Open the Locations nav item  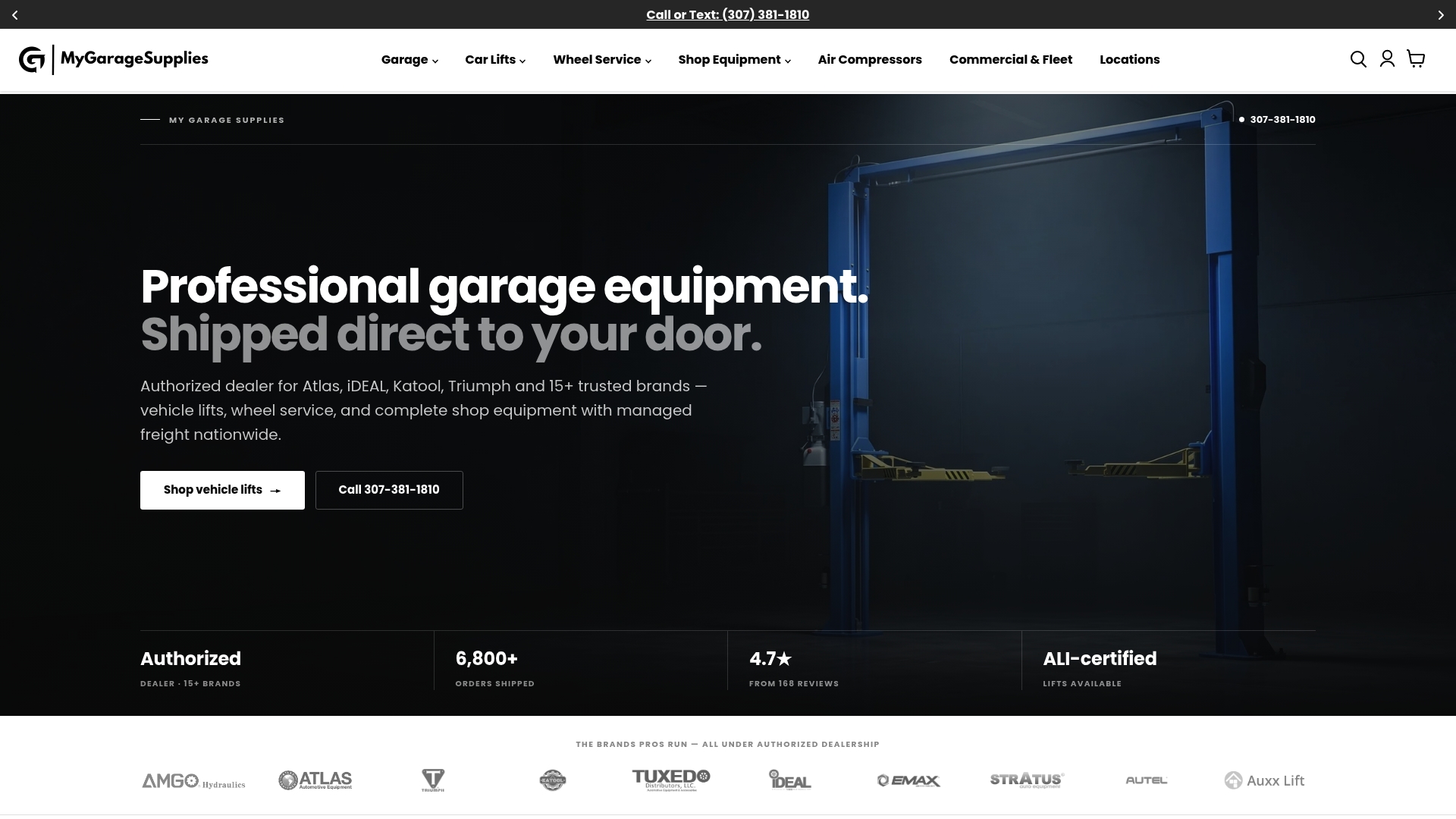(1129, 60)
